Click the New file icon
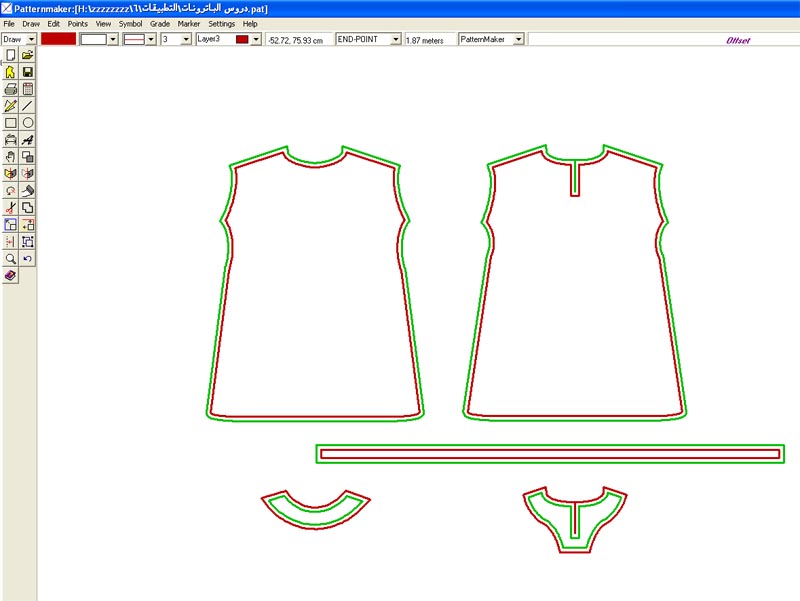 pyautogui.click(x=11, y=55)
